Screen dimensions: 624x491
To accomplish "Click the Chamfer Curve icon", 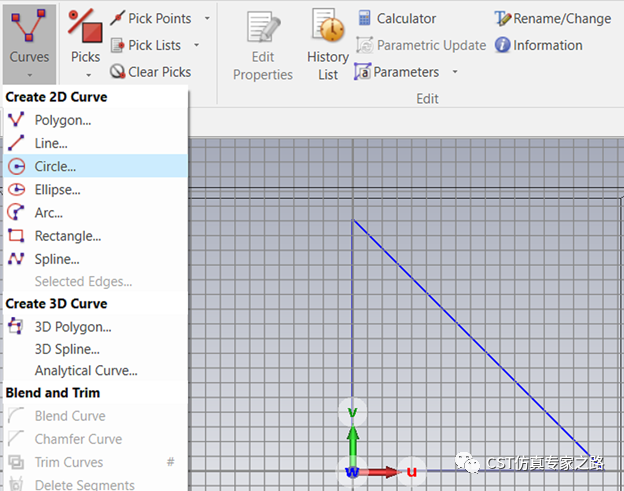I will 16,438.
